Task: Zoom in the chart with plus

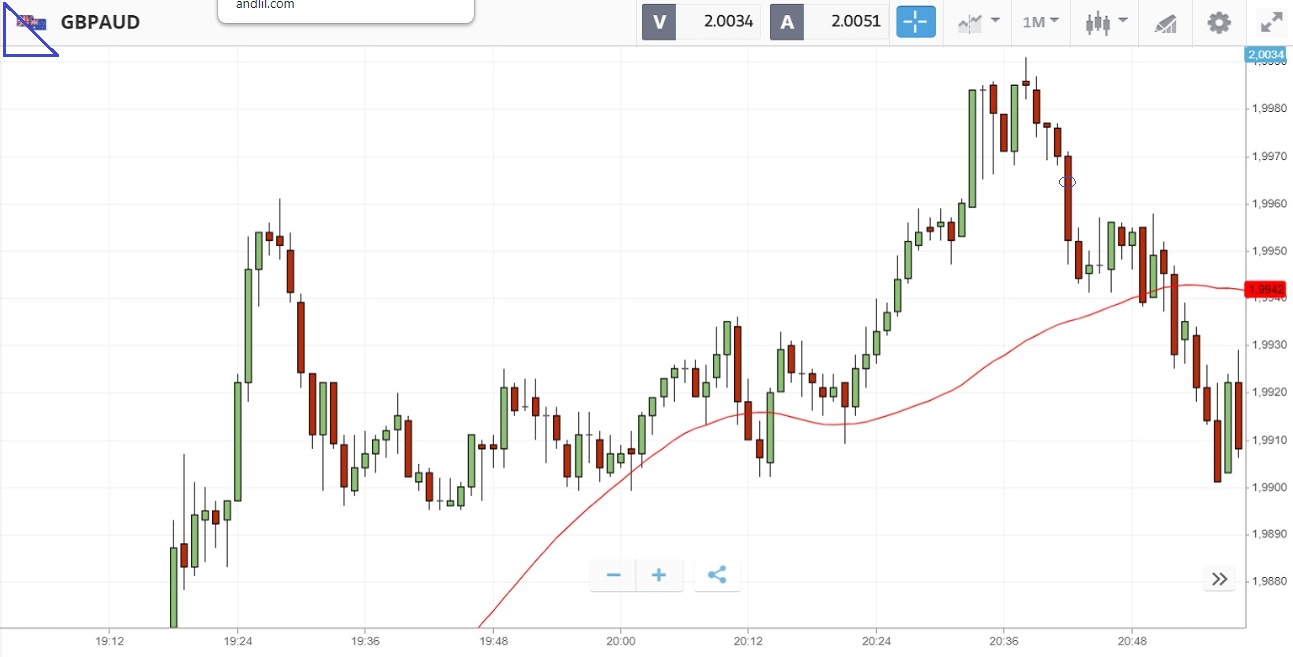Action: [x=659, y=575]
